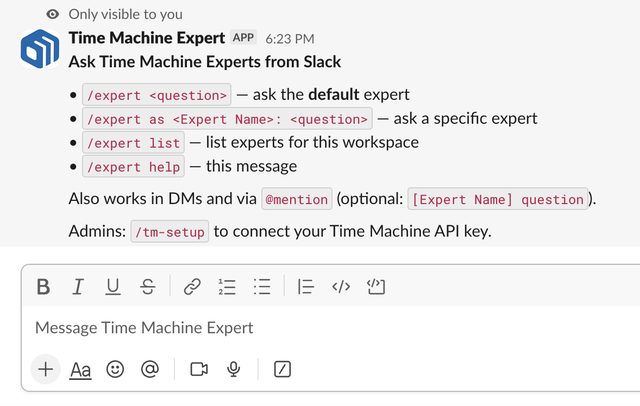The height and width of the screenshot is (406, 640).
Task: Insert a code block
Action: pyautogui.click(x=376, y=286)
